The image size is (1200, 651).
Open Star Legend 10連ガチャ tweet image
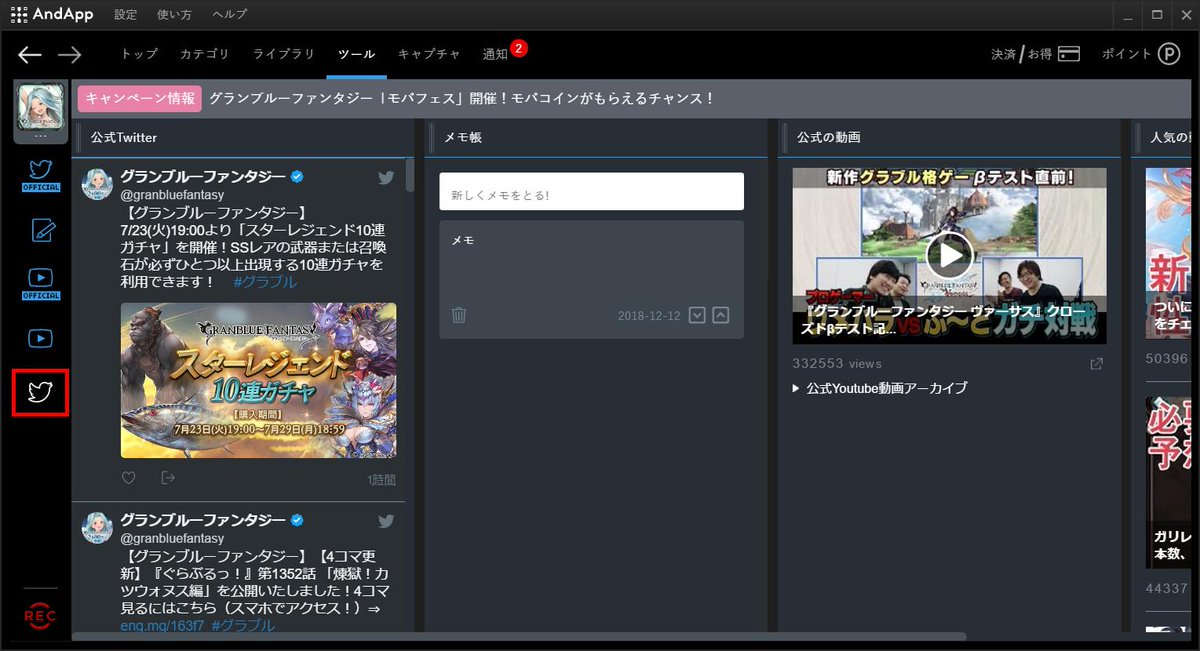pos(258,381)
